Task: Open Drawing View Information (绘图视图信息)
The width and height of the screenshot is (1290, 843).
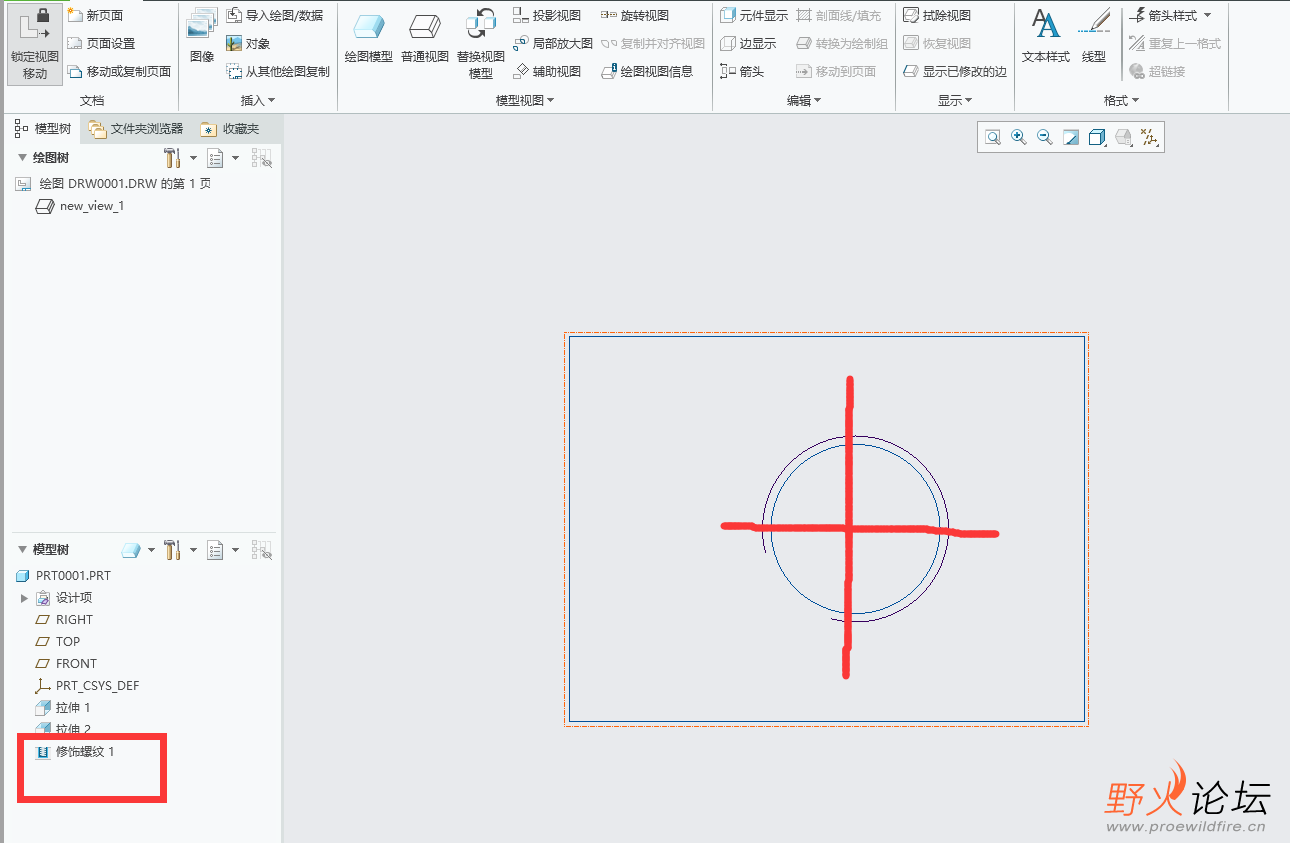Action: [647, 71]
